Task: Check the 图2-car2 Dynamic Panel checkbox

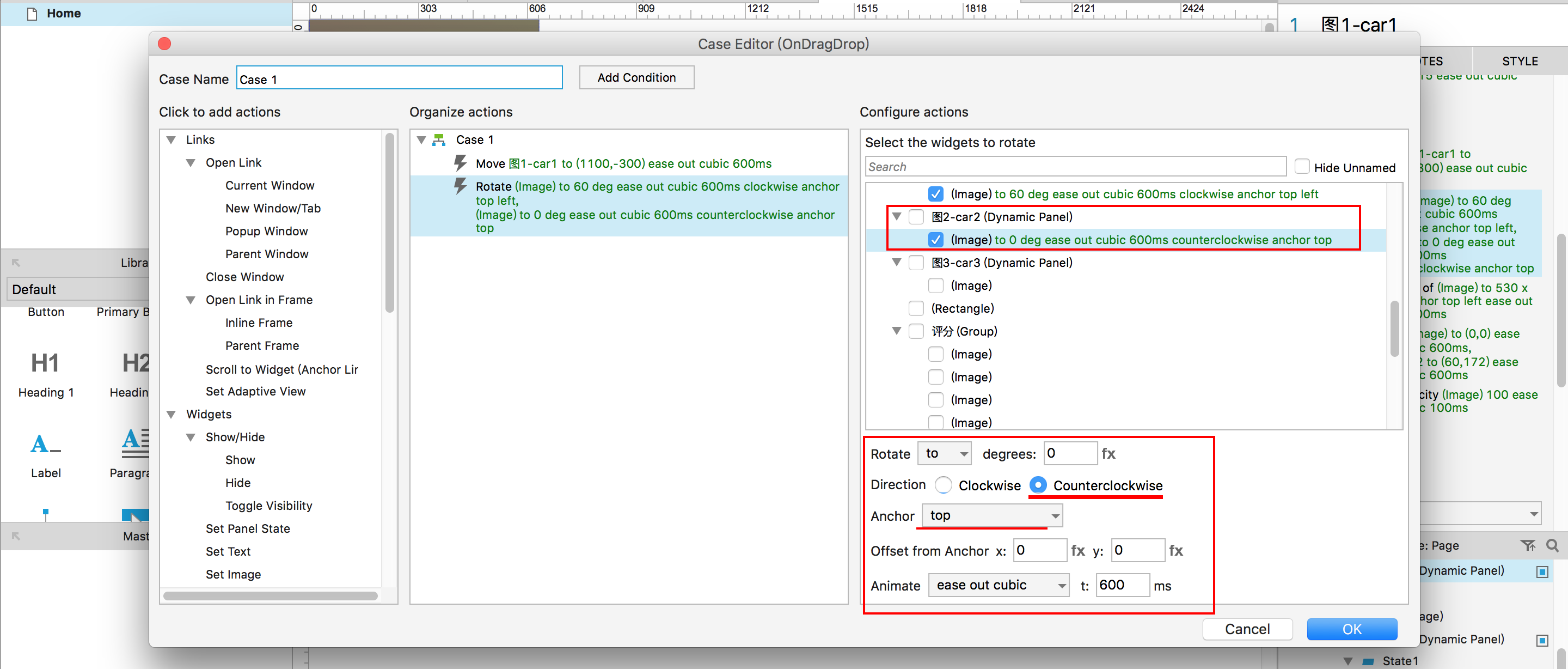Action: [916, 217]
